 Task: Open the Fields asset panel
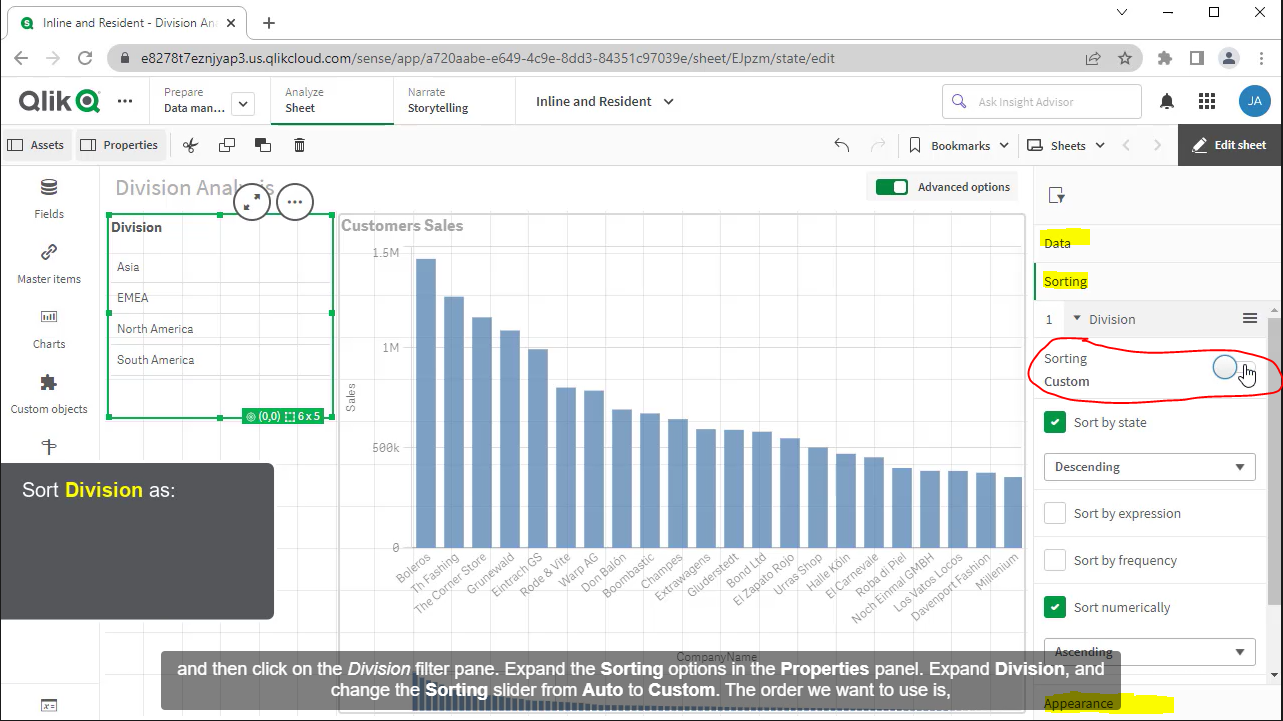coord(49,198)
